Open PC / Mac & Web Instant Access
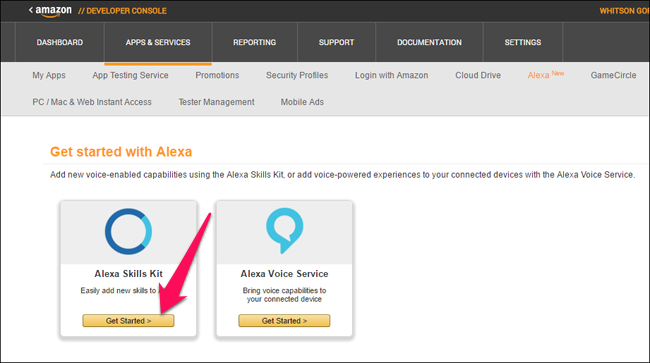This screenshot has width=650, height=363. (x=92, y=102)
